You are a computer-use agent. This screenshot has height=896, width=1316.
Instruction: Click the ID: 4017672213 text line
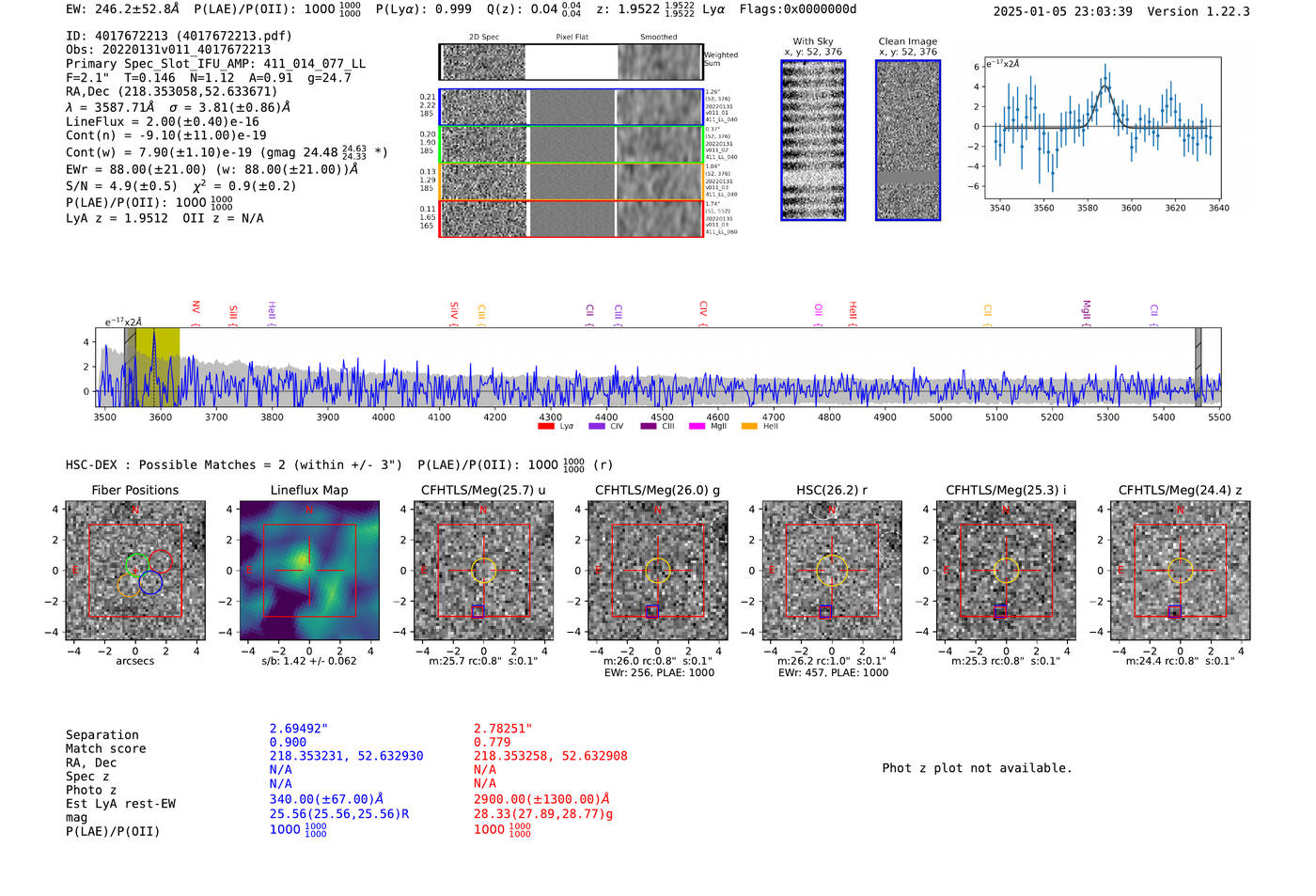tap(179, 36)
